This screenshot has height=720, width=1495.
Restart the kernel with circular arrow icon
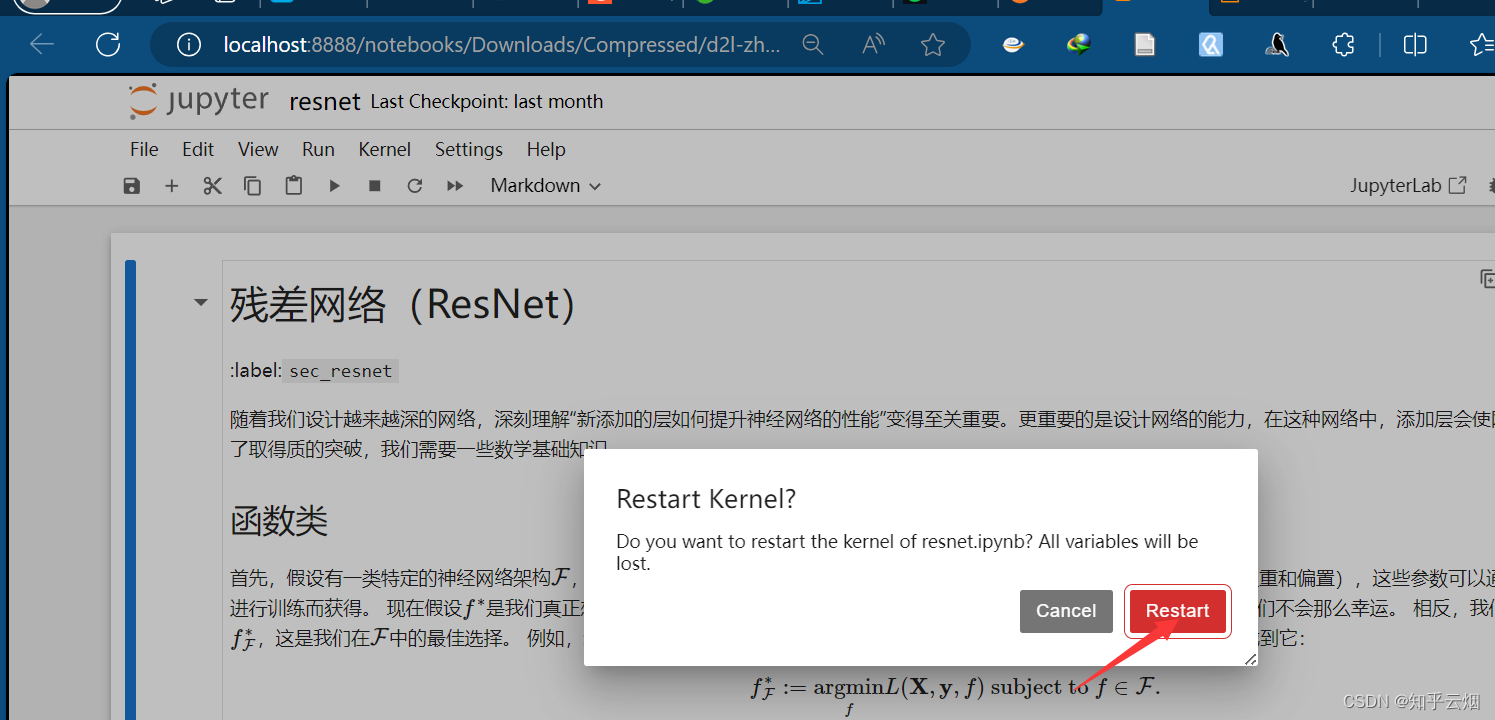coord(415,186)
